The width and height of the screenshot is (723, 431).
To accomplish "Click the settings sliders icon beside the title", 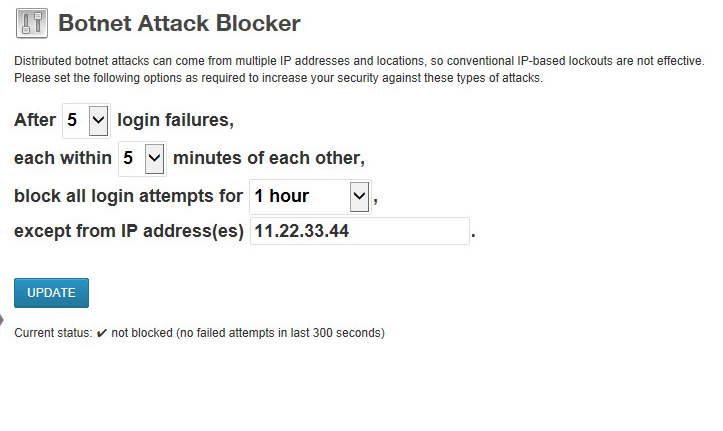I will [x=32, y=23].
